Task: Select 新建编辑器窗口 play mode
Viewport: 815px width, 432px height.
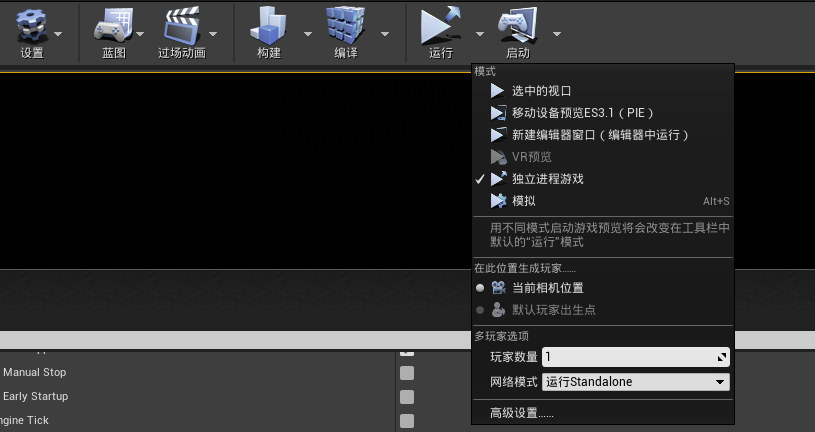Action: [x=603, y=135]
